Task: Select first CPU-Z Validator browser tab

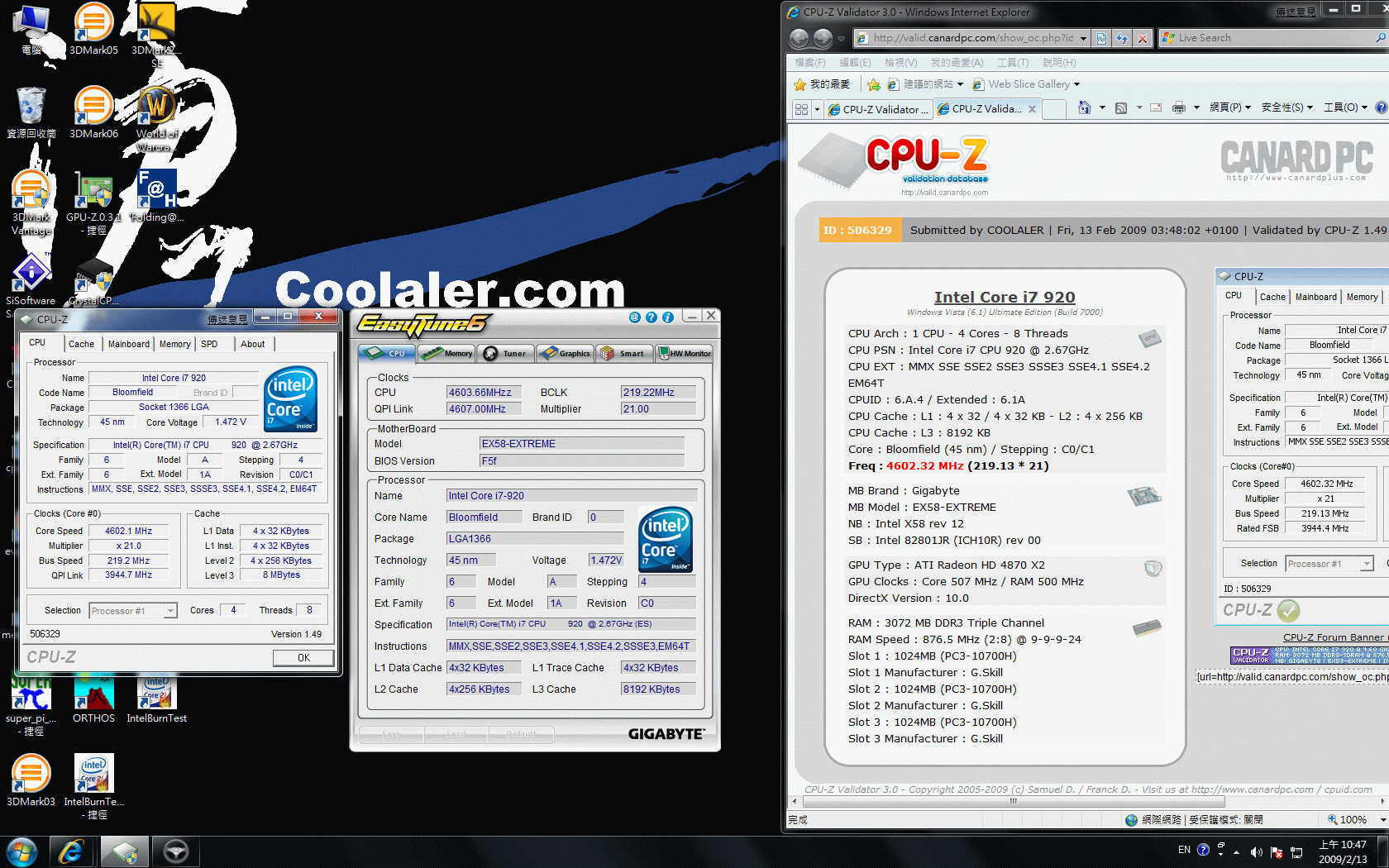Action: point(880,109)
